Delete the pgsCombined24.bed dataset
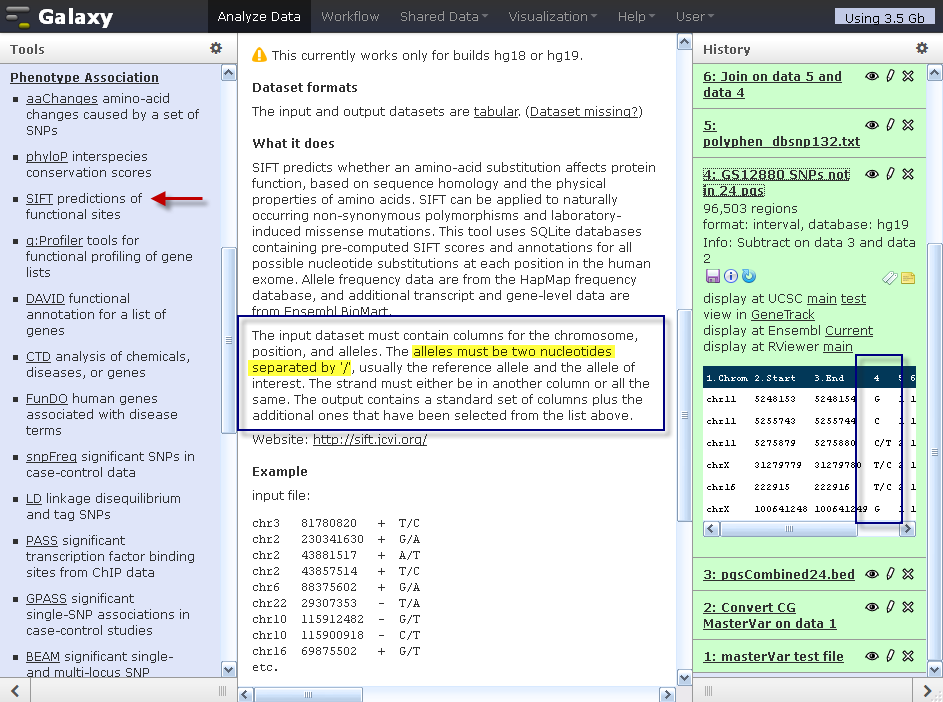The width and height of the screenshot is (943, 702). pos(908,574)
